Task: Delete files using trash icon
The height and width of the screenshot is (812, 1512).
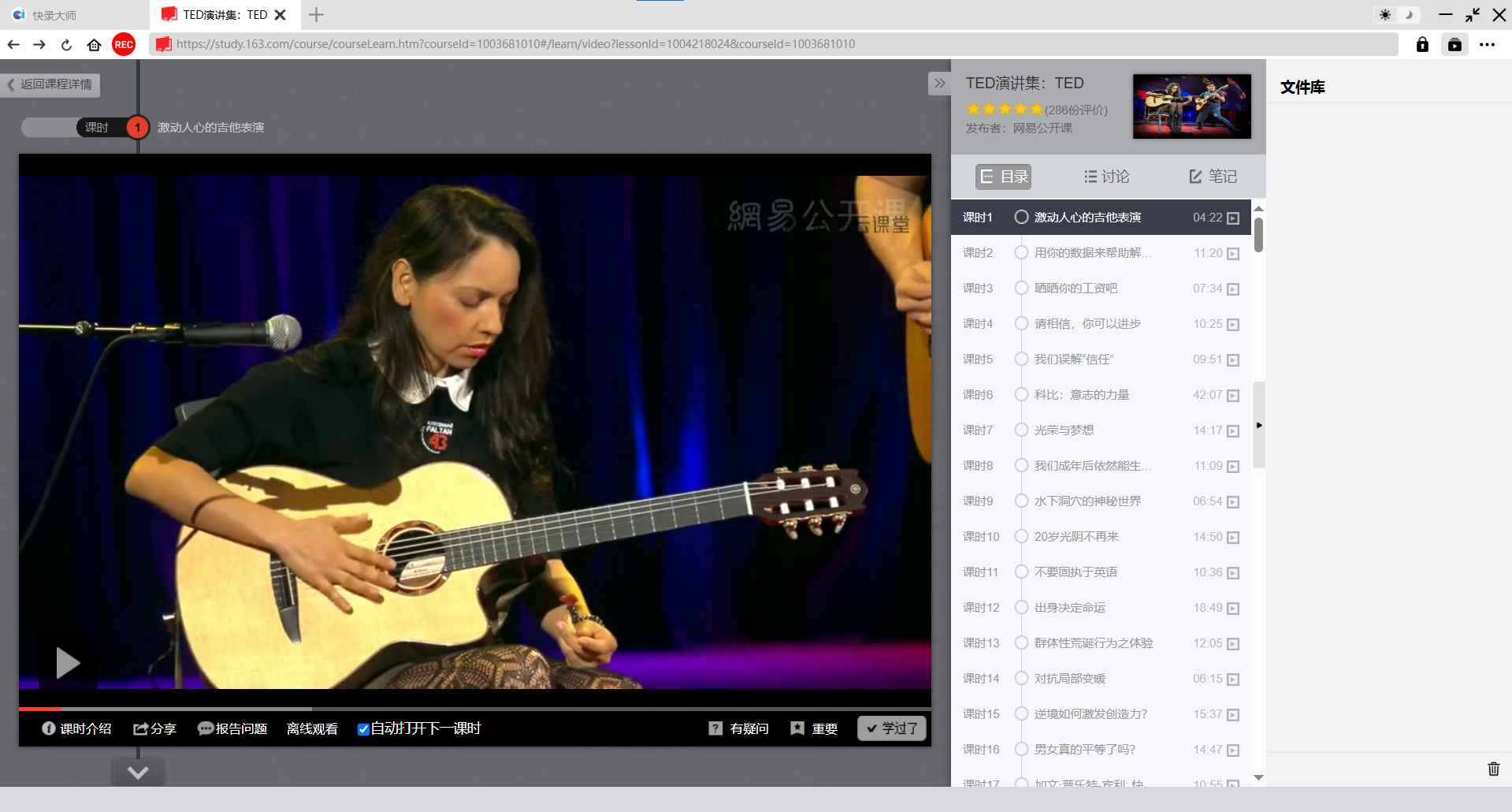Action: [x=1493, y=769]
